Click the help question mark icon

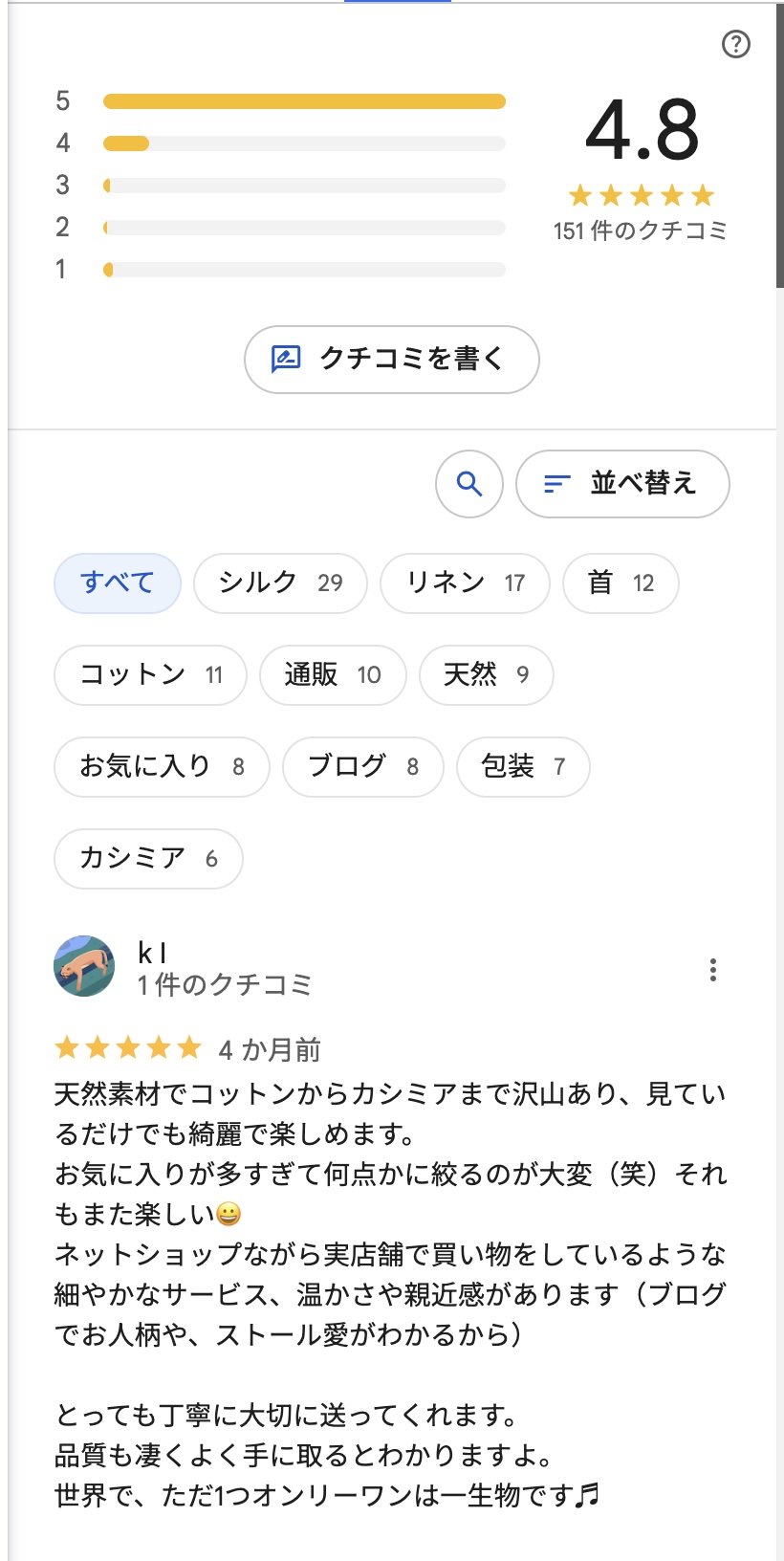735,44
